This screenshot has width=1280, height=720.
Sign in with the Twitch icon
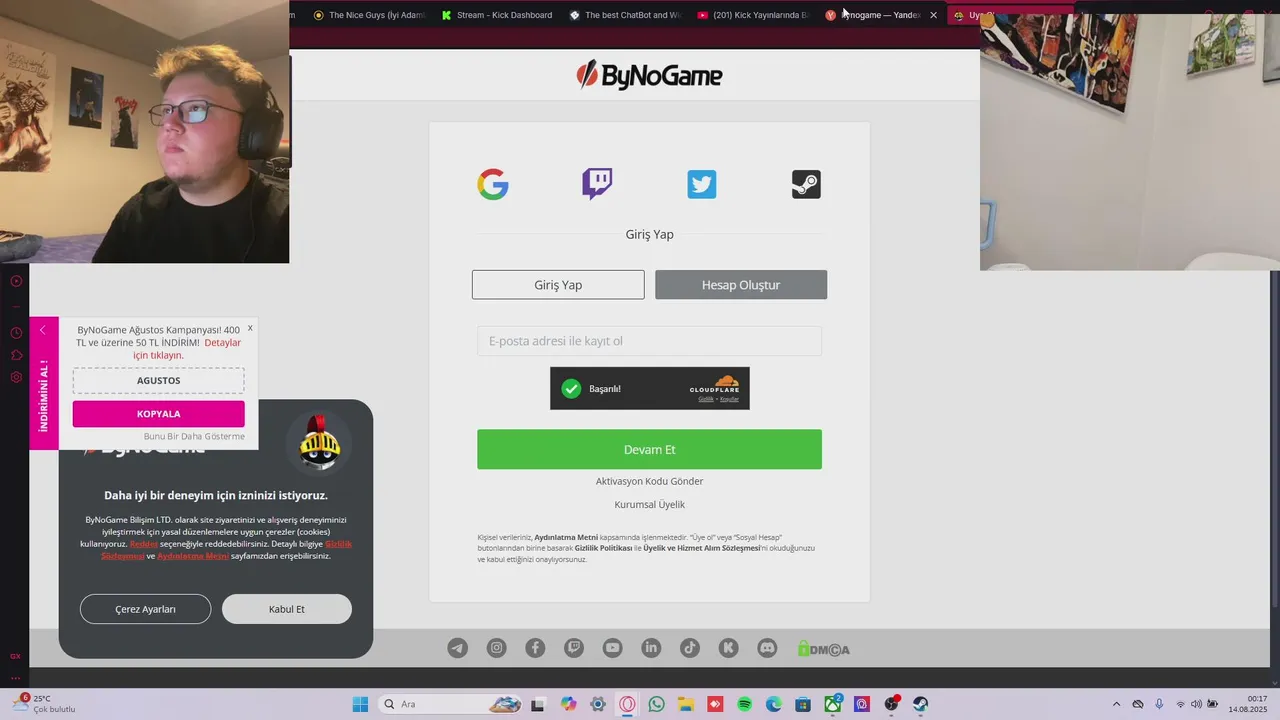tap(597, 184)
